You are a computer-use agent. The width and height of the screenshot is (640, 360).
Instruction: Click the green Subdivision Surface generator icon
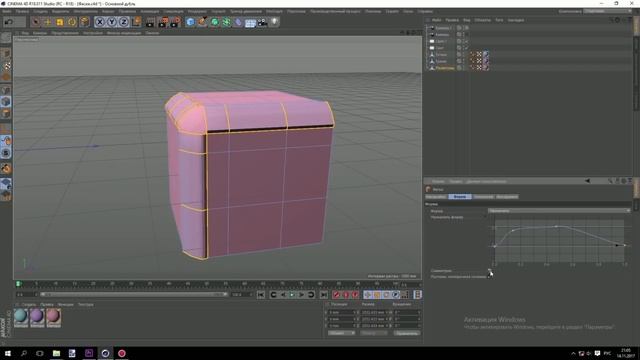point(215,22)
